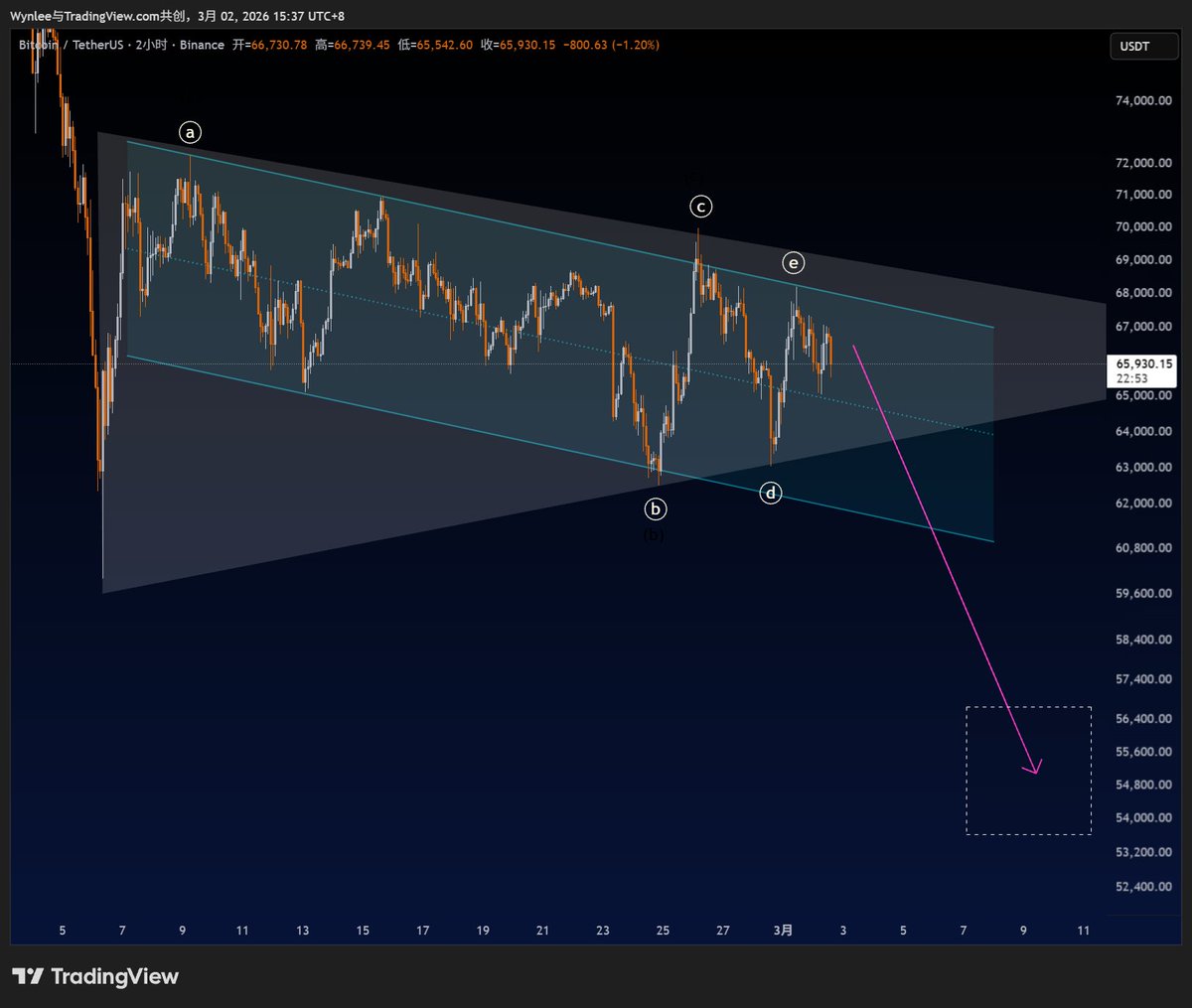Click the 74,000.00 price axis label
This screenshot has height=1008, width=1192.
(x=1143, y=100)
